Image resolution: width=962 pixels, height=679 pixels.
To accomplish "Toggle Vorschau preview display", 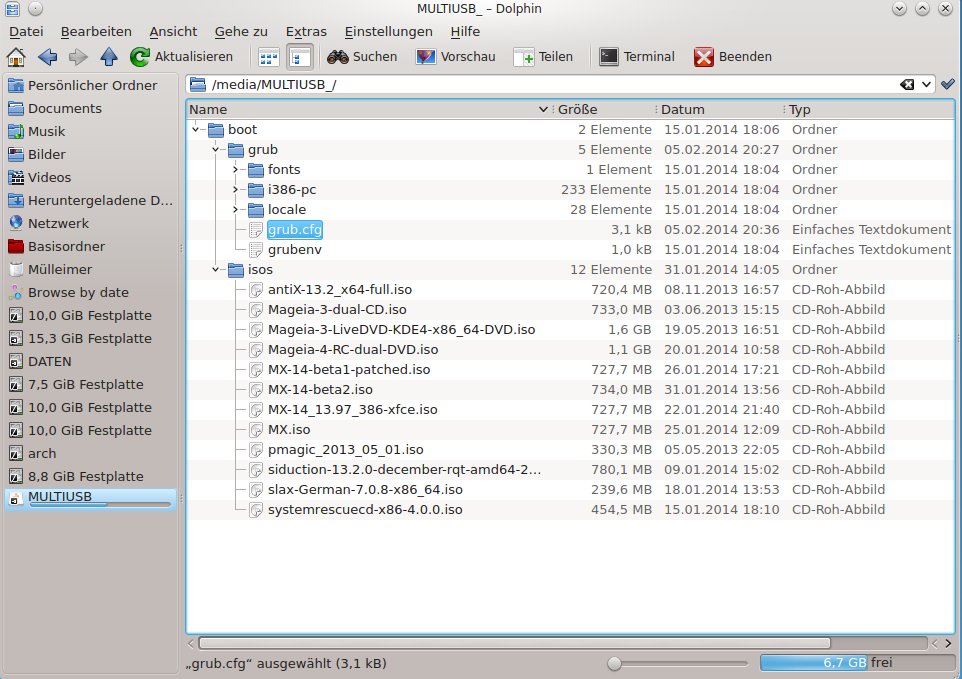I will click(456, 57).
